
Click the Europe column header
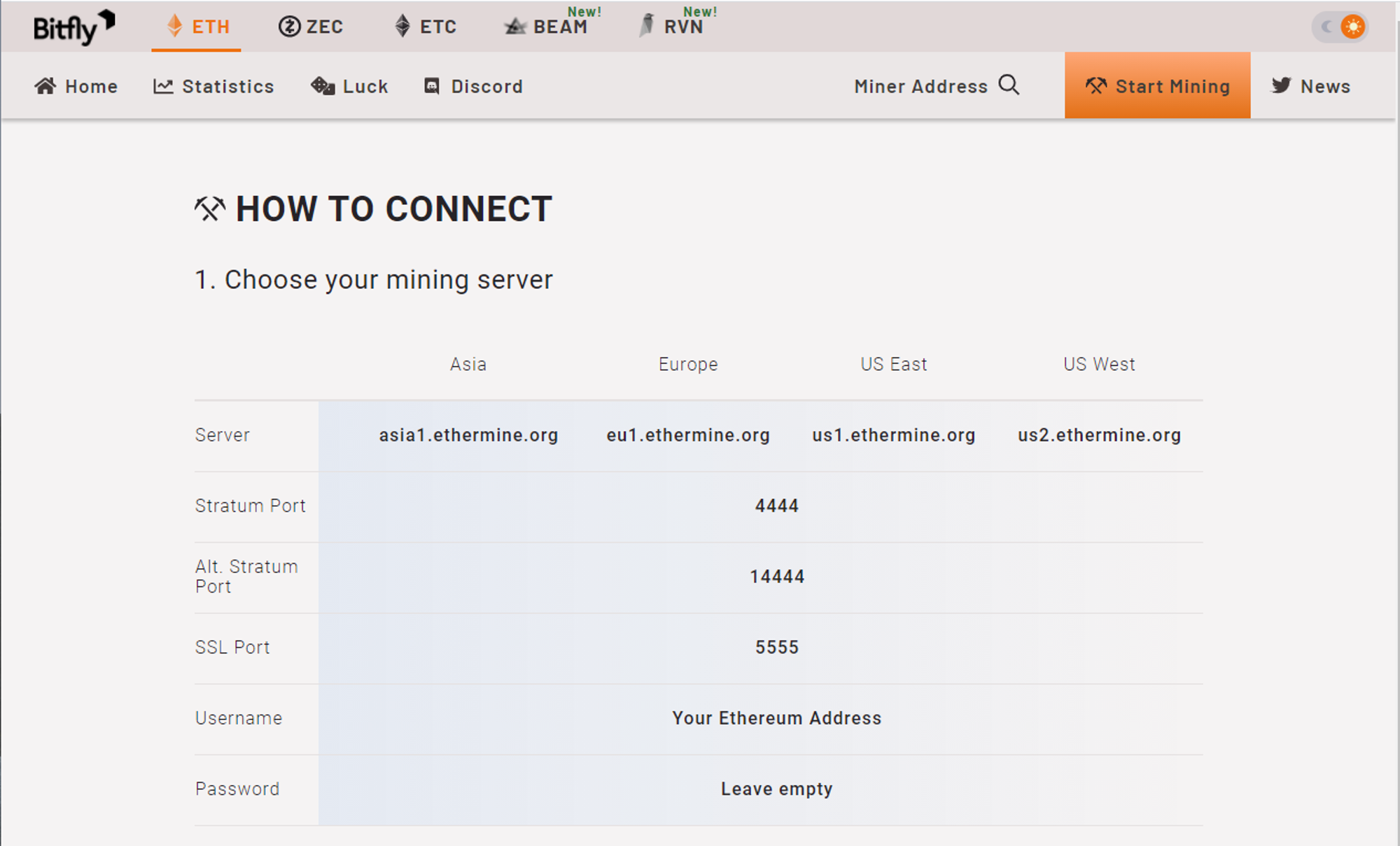click(688, 364)
